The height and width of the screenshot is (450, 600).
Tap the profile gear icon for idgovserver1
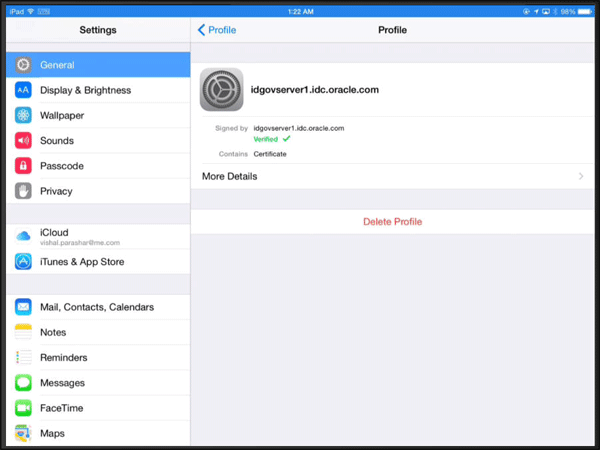222,90
